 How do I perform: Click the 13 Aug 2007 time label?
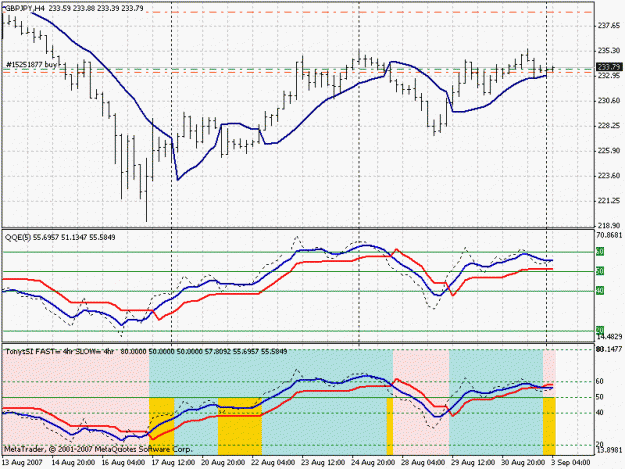click(22, 463)
